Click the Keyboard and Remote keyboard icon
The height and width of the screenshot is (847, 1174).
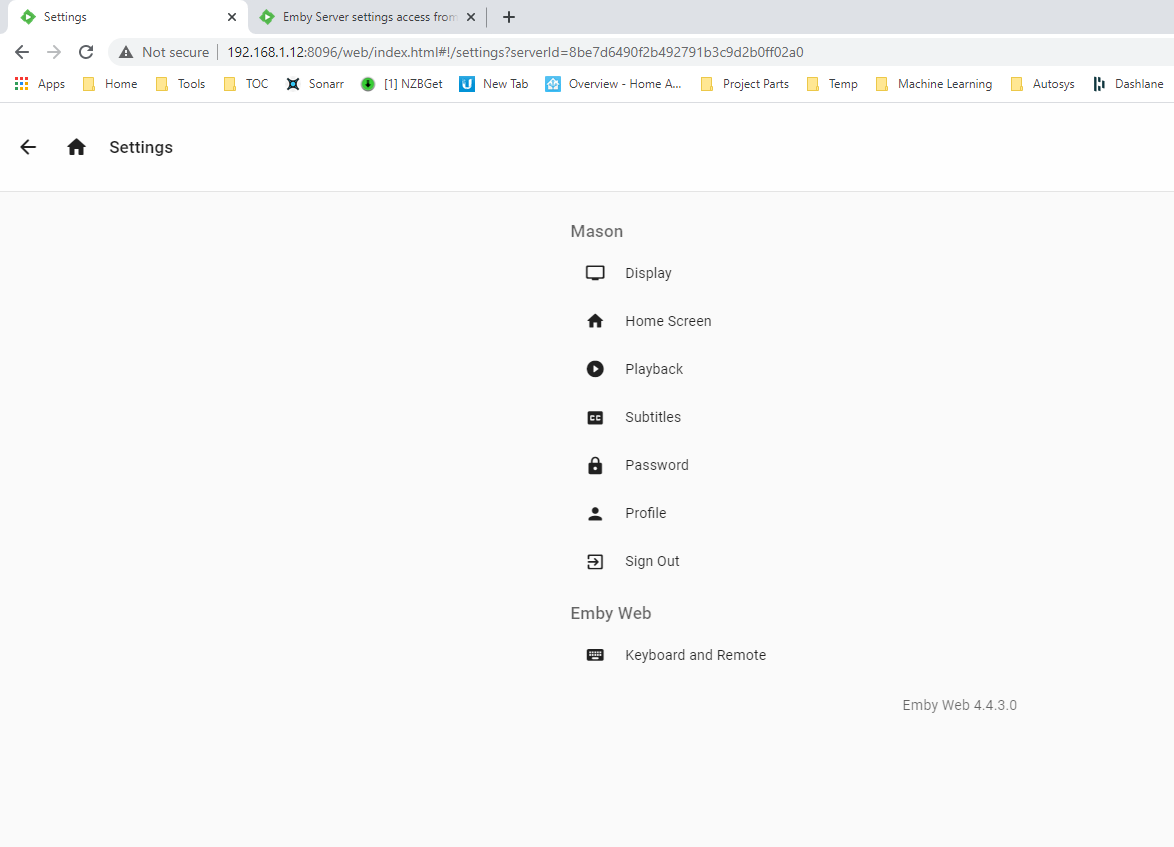click(595, 655)
